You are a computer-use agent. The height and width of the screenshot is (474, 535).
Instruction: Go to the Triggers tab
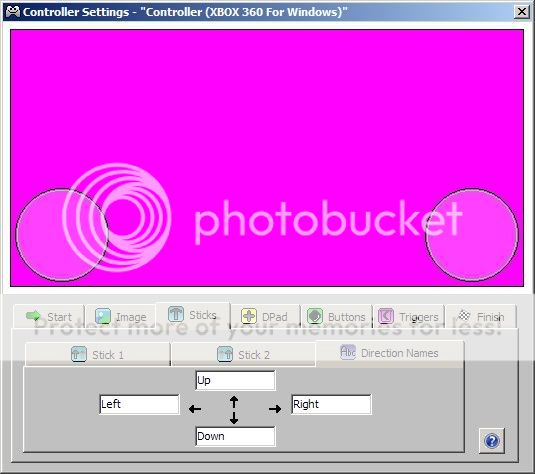click(x=408, y=316)
